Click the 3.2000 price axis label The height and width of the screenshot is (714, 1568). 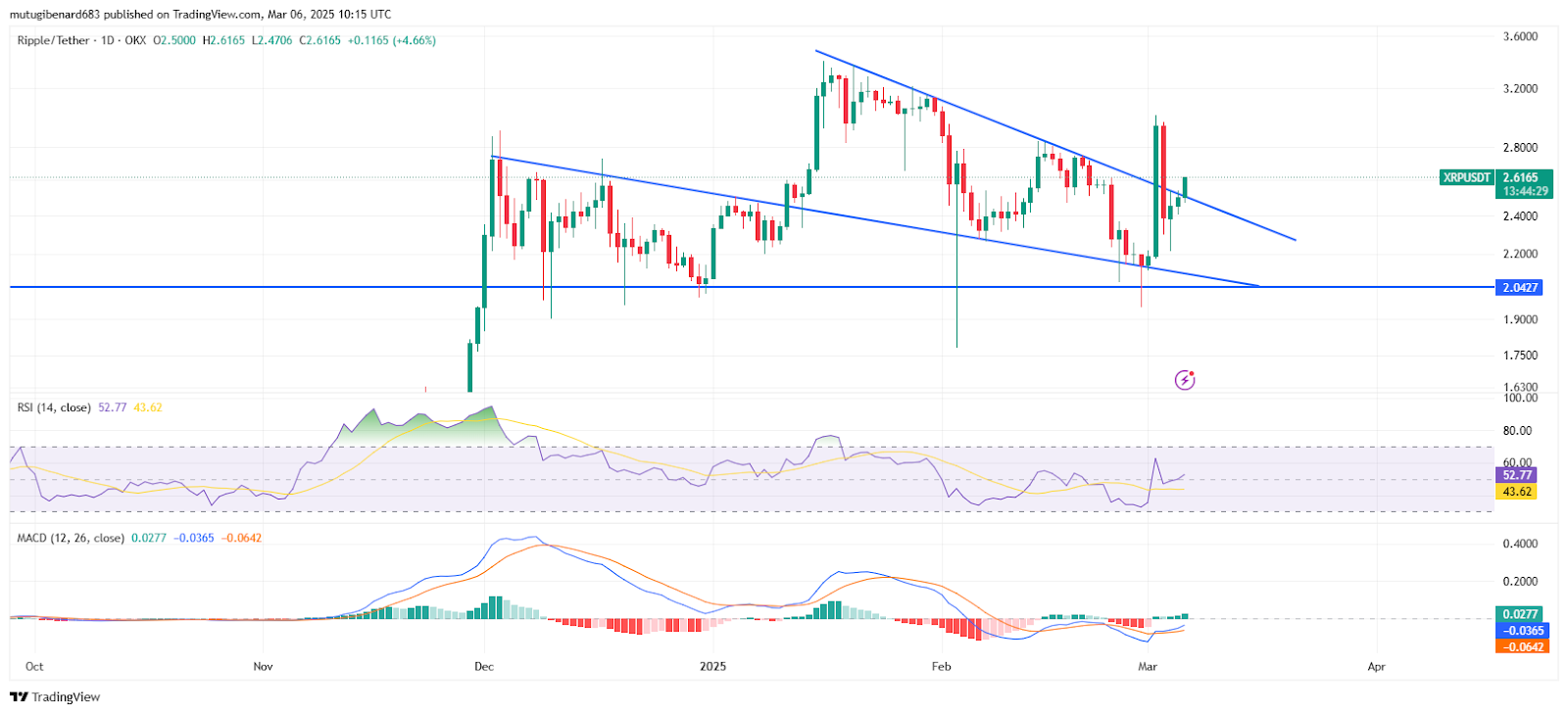[1520, 88]
